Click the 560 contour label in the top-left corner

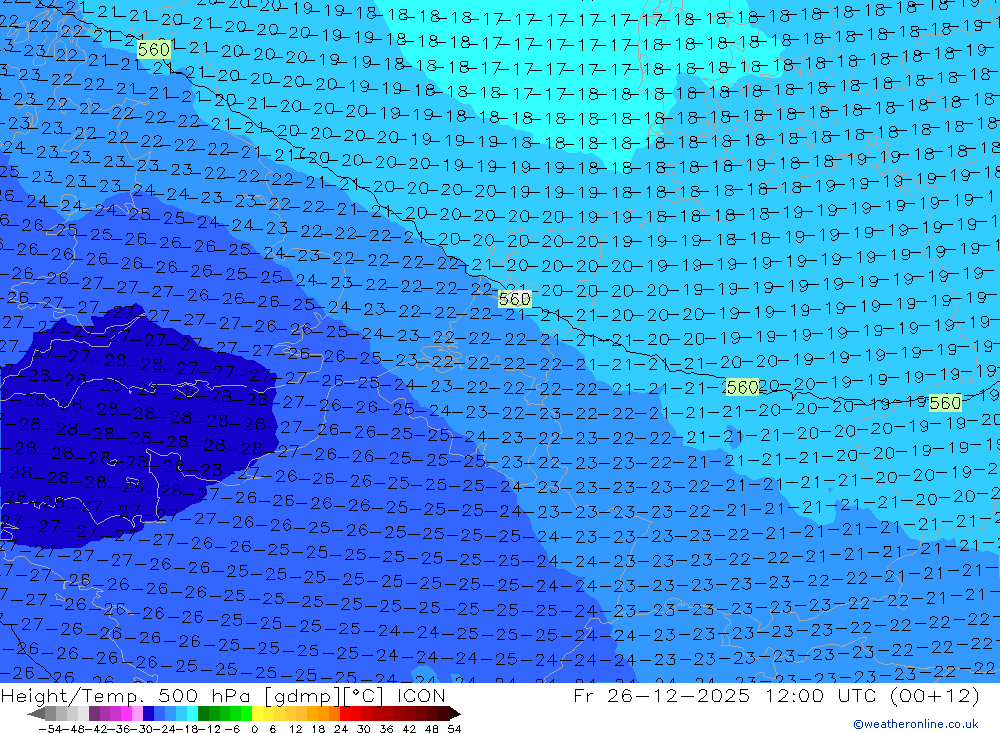pyautogui.click(x=154, y=49)
